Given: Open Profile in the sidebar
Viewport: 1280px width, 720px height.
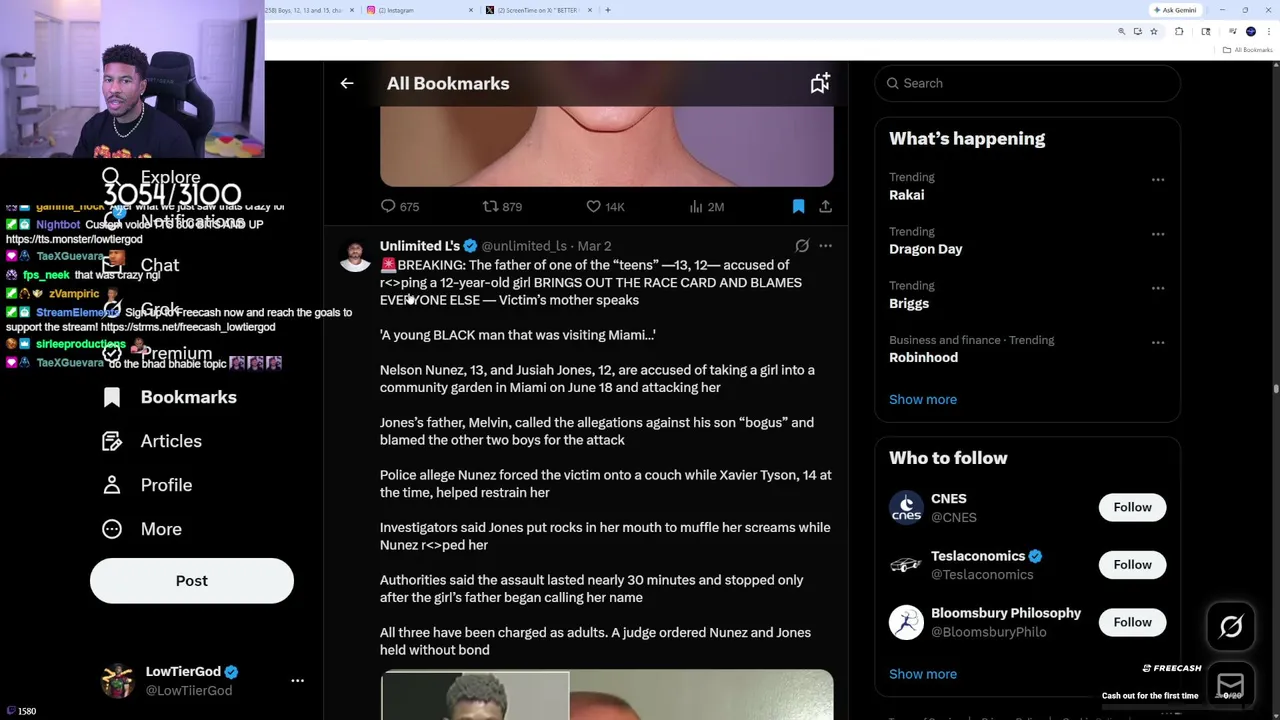Looking at the screenshot, I should point(147,485).
